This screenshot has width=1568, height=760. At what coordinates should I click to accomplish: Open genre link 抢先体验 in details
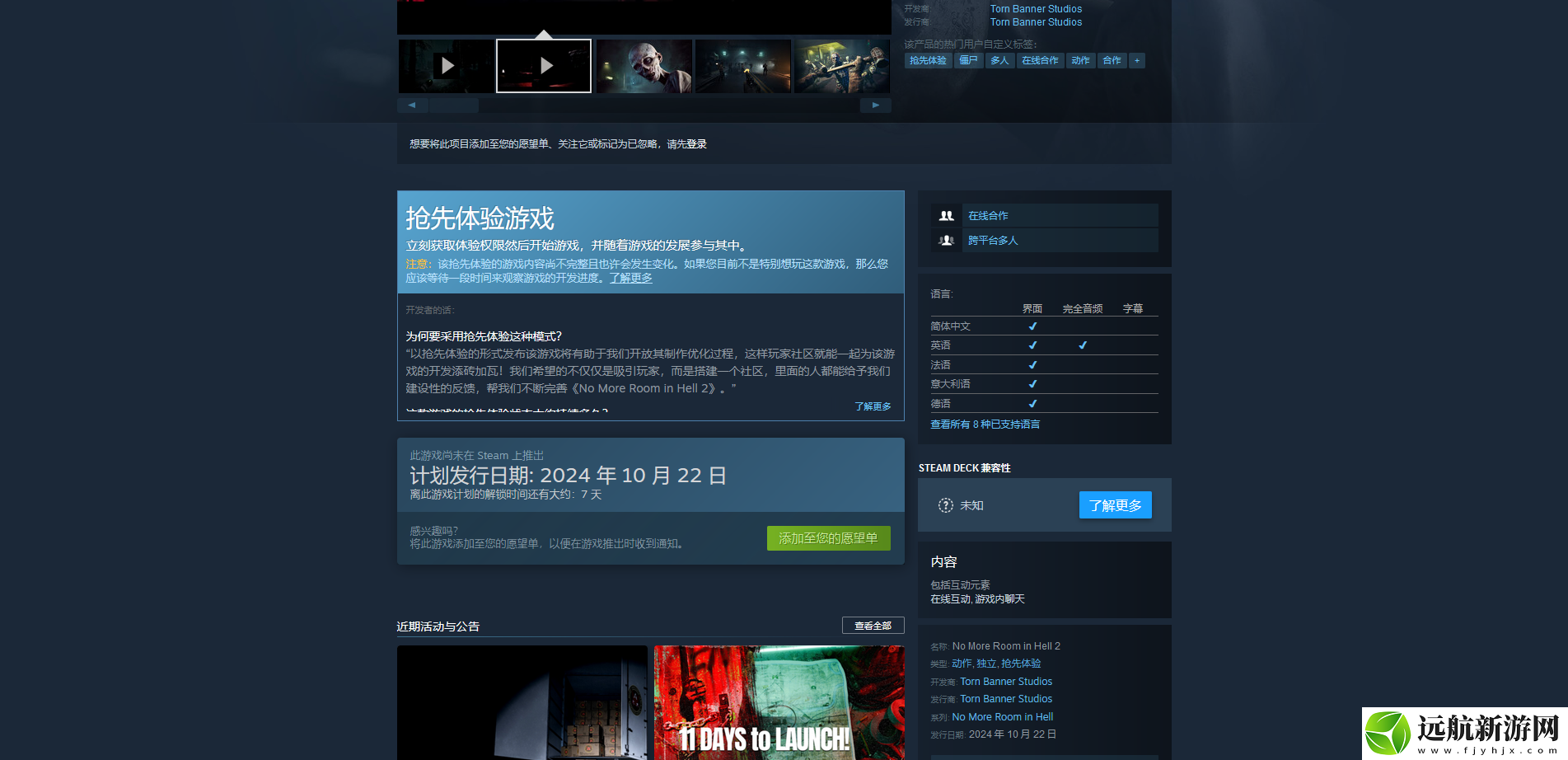[x=1021, y=664]
